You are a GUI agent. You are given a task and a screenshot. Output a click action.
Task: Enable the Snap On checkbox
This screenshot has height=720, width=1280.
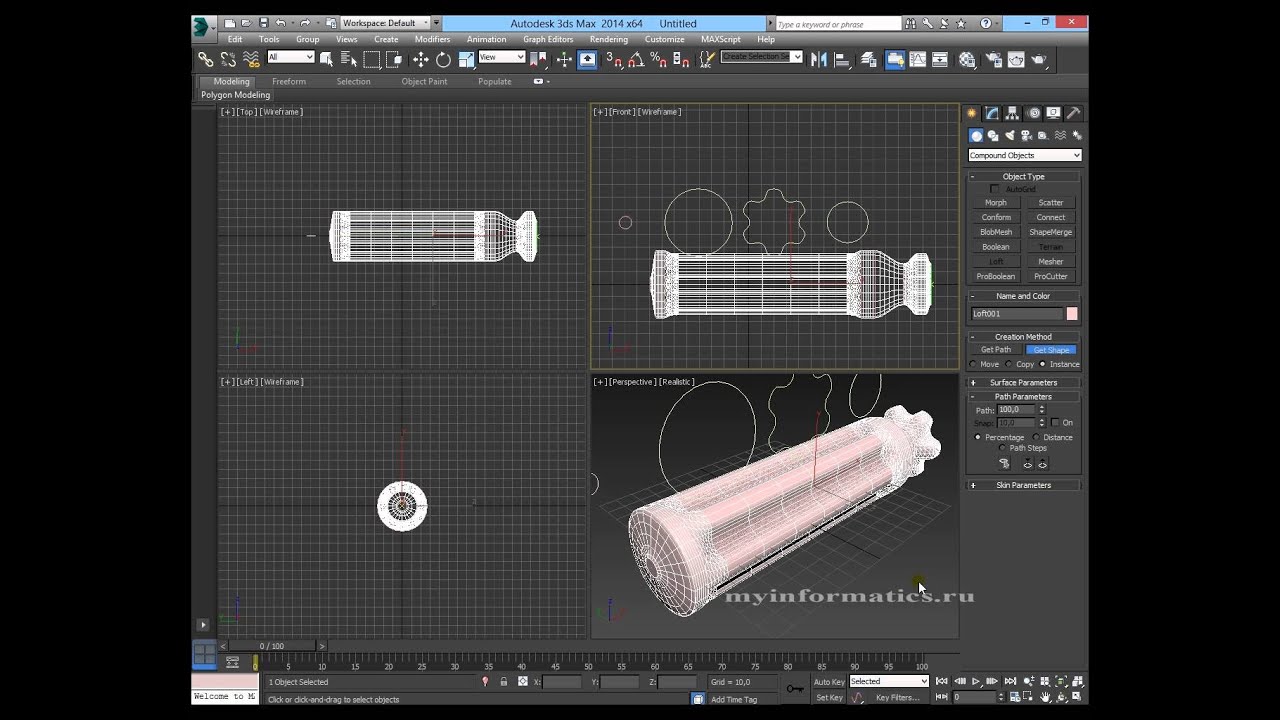(x=1055, y=423)
